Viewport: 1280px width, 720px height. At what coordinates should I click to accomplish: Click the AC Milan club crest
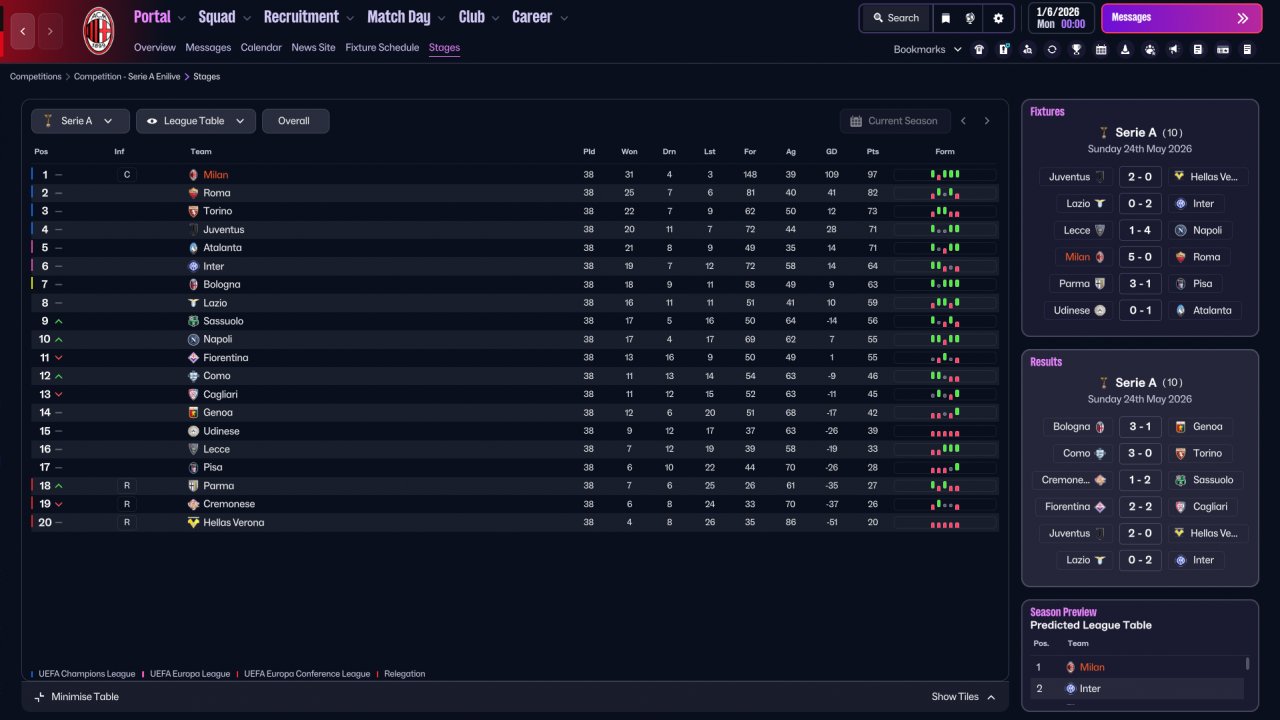click(x=98, y=31)
